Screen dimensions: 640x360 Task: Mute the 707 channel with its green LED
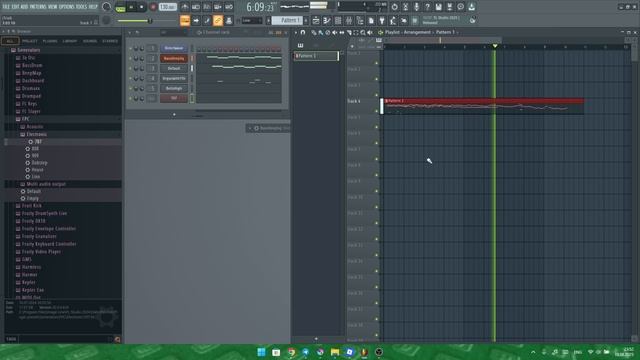click(x=131, y=98)
